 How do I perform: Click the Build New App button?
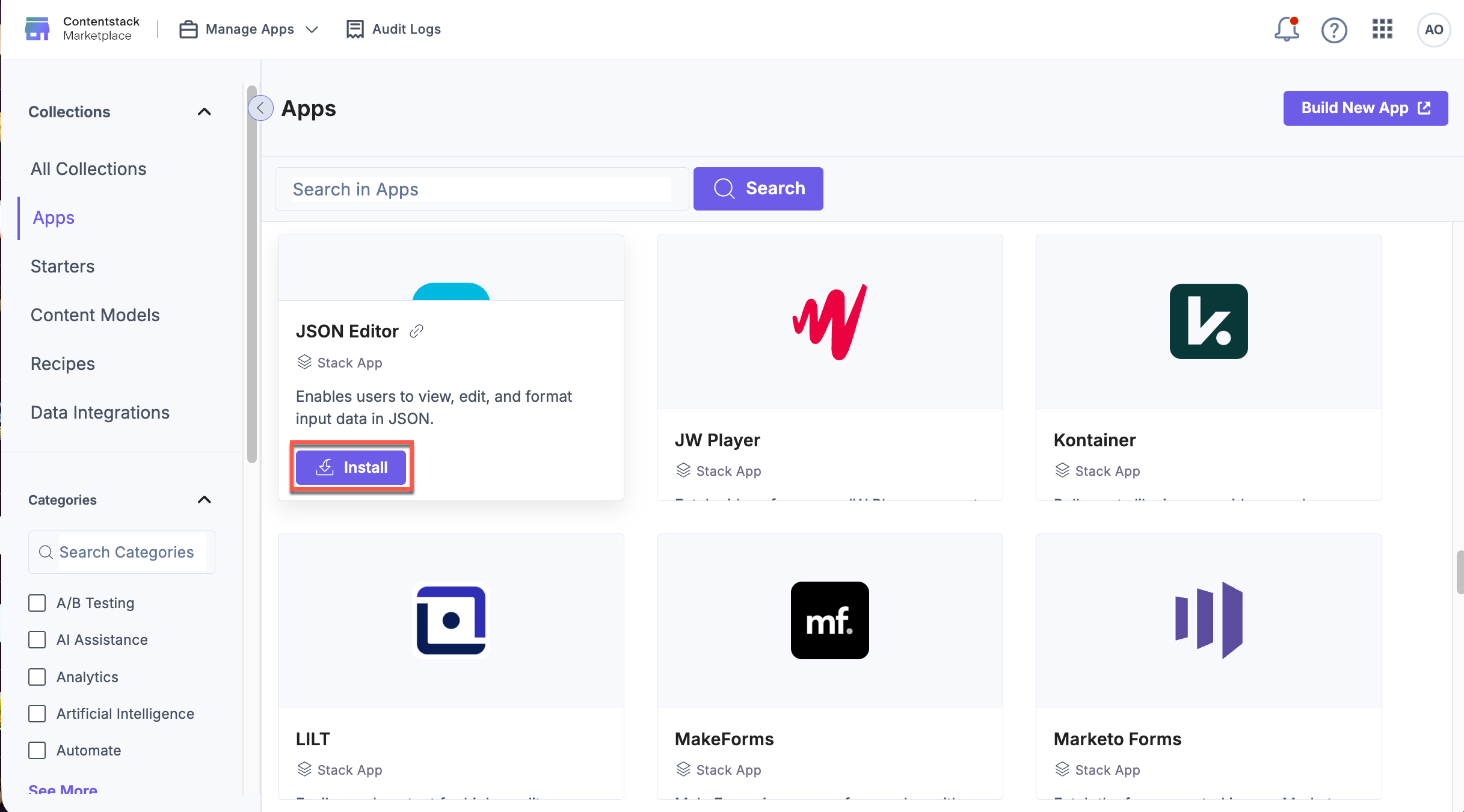click(x=1365, y=108)
